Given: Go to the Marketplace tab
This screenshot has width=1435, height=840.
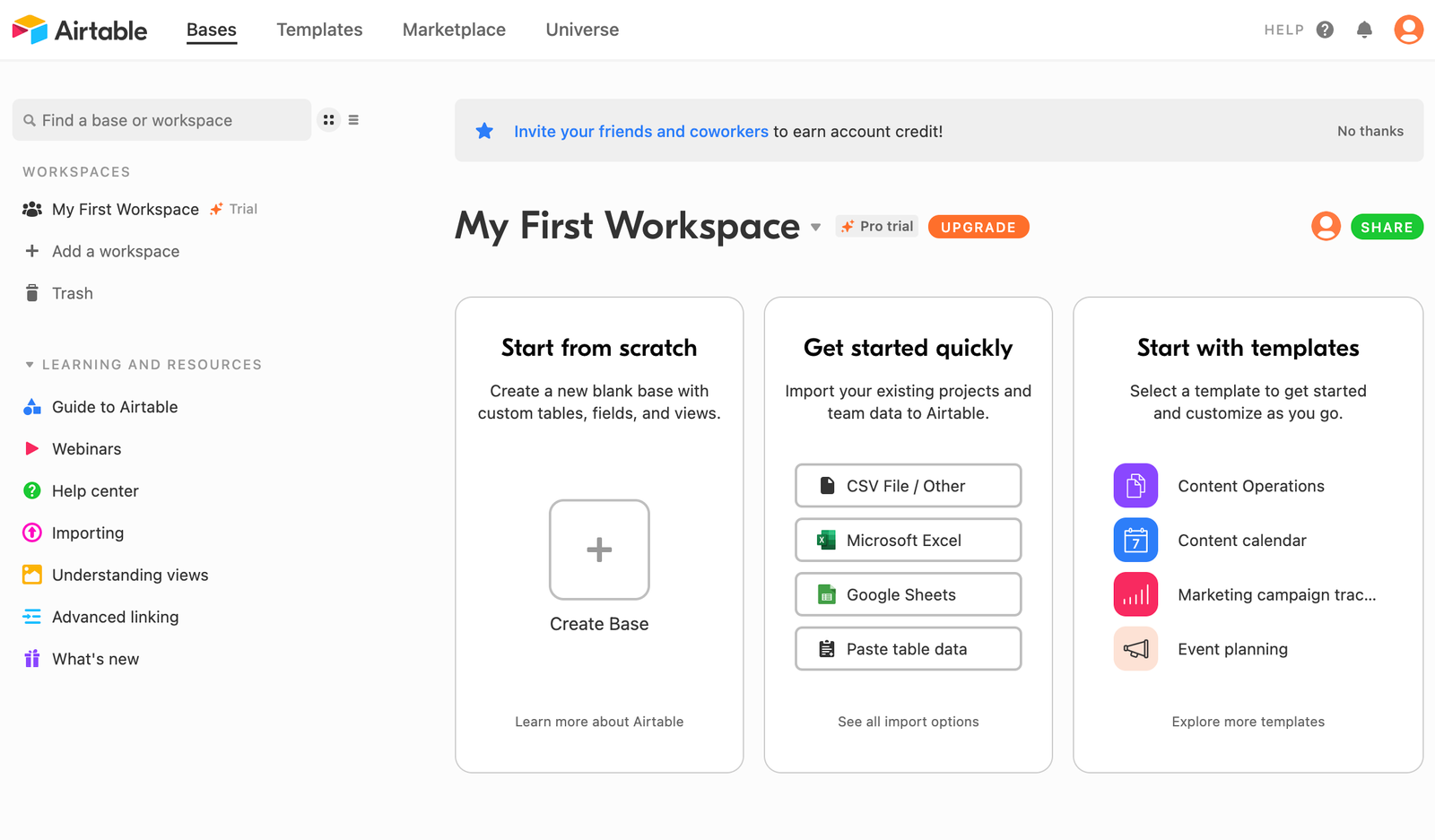Looking at the screenshot, I should pyautogui.click(x=454, y=30).
